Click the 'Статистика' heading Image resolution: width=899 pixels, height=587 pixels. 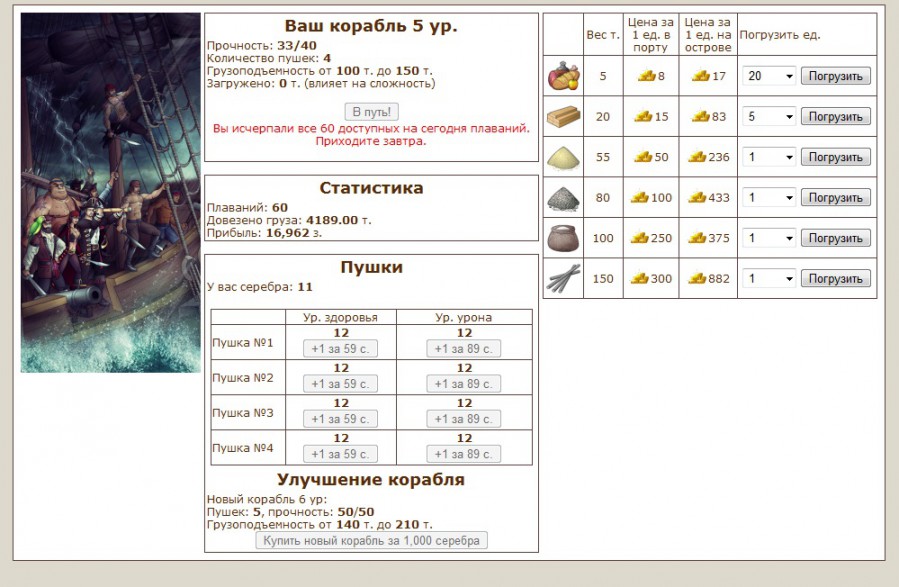[x=372, y=188]
